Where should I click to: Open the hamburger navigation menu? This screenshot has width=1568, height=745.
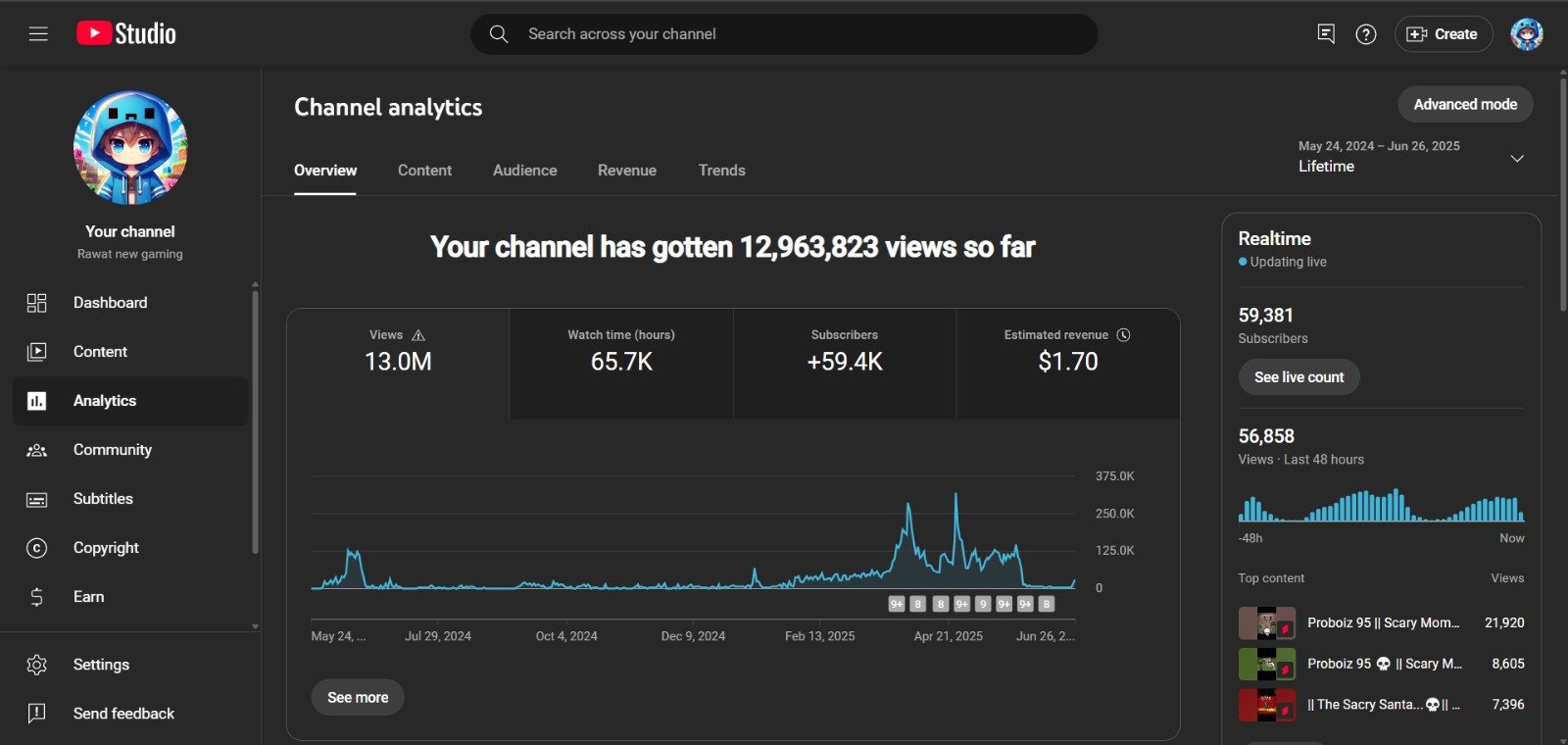click(x=38, y=34)
